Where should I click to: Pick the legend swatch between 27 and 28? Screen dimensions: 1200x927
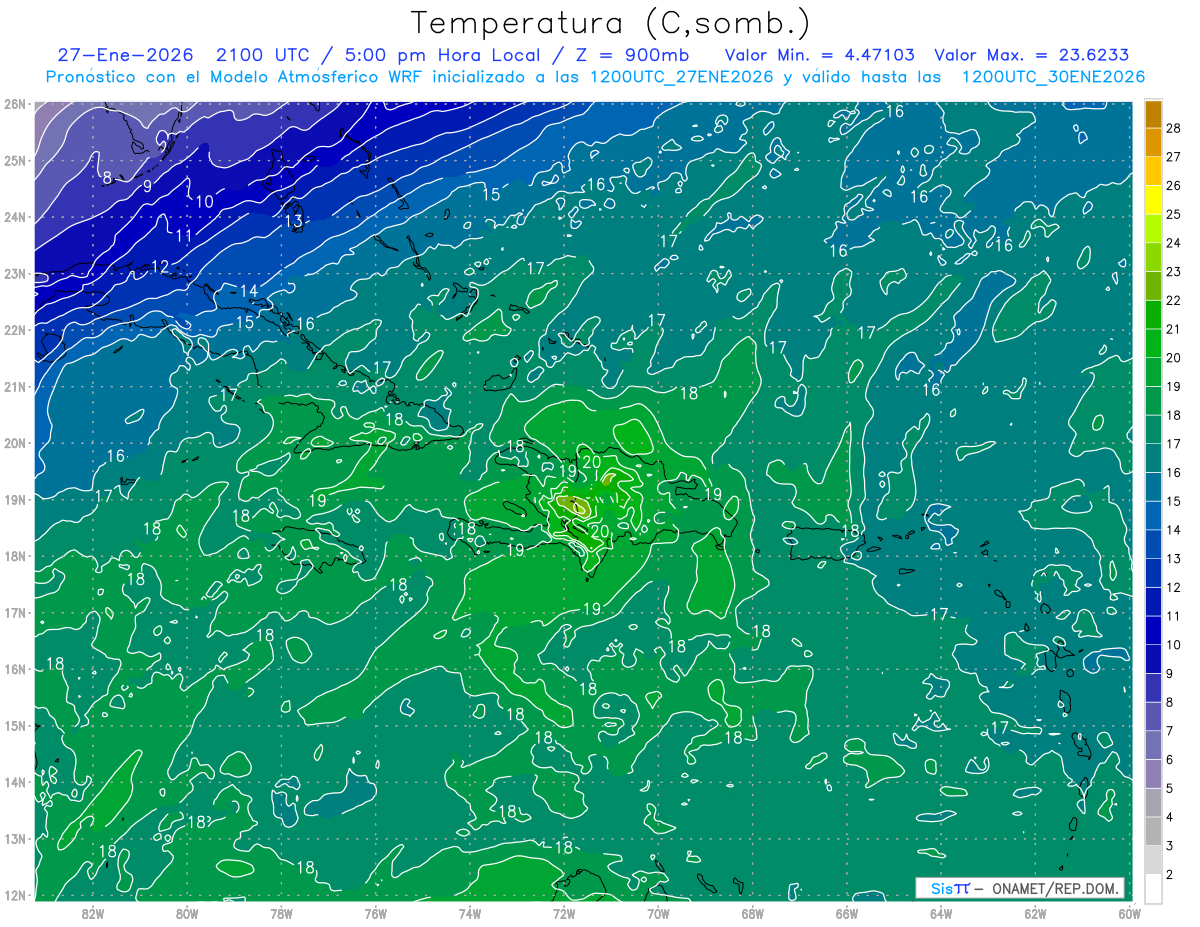click(x=1153, y=142)
